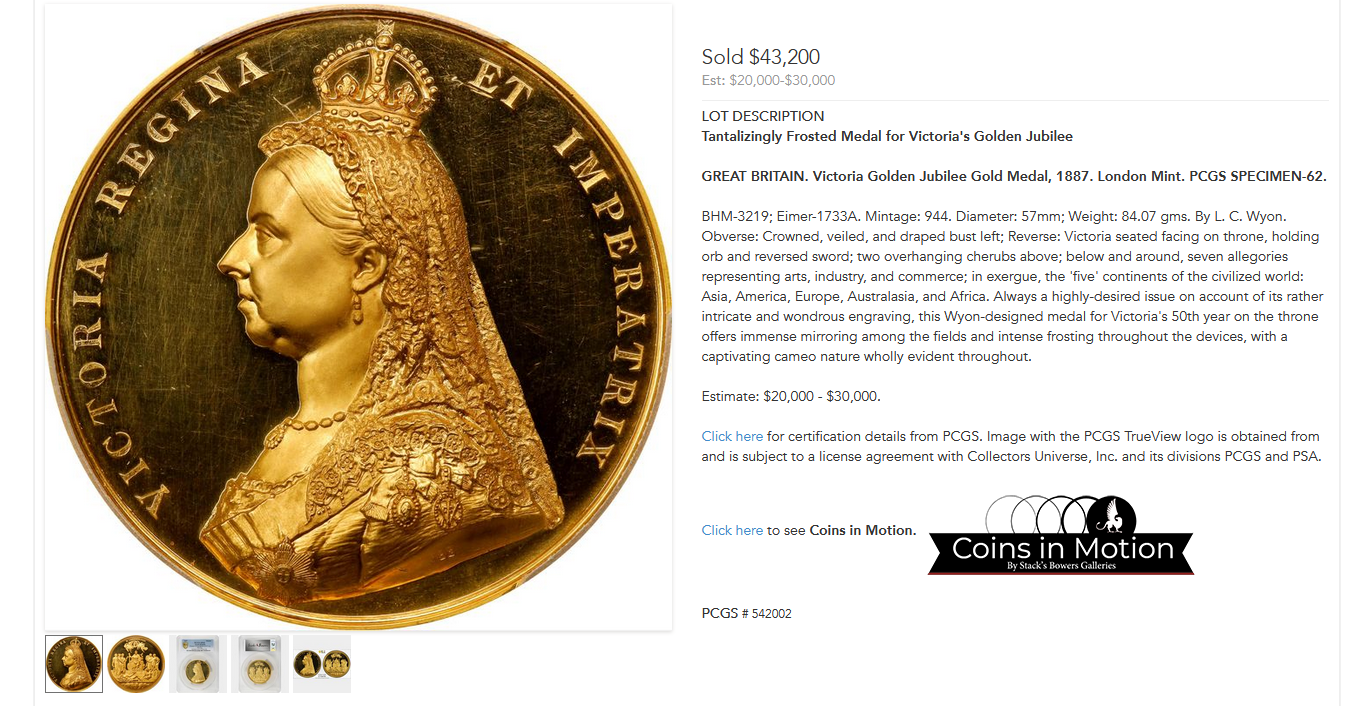This screenshot has width=1351, height=706.
Task: Click the 'Estimate: $20,000 - $30,000.' line
Action: coord(791,396)
